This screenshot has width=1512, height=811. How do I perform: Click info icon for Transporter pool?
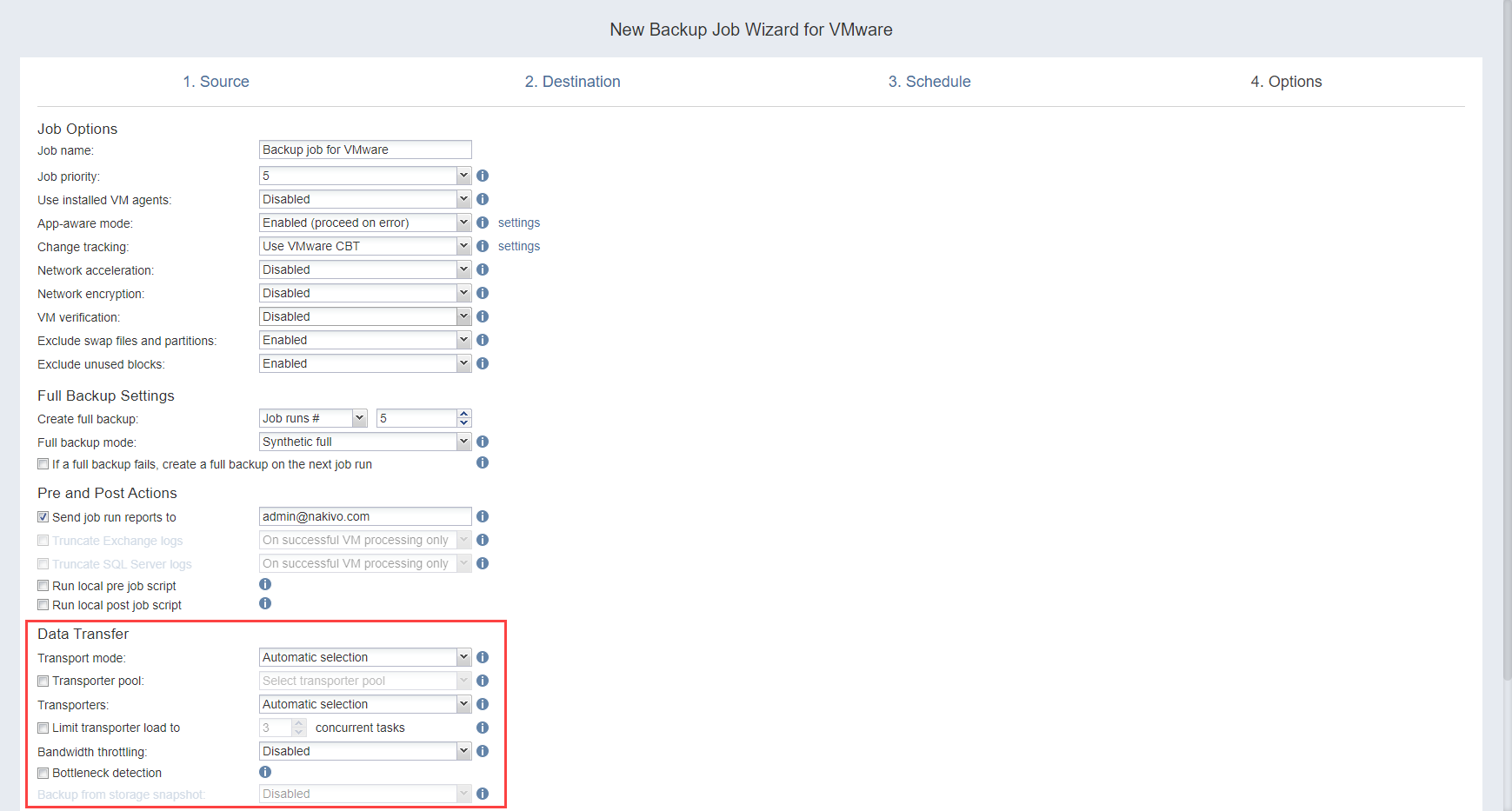483,681
